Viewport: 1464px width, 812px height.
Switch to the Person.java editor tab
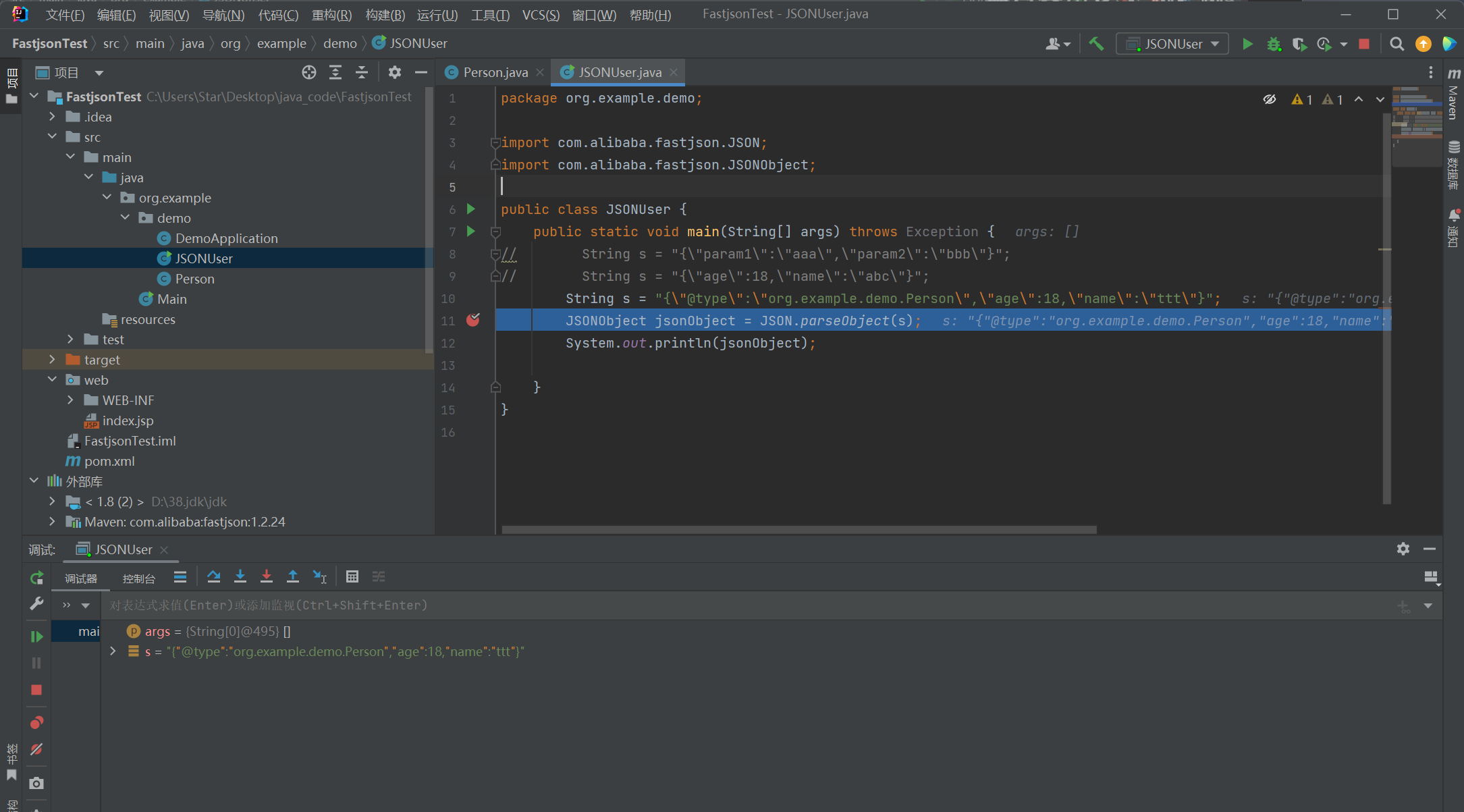[495, 72]
